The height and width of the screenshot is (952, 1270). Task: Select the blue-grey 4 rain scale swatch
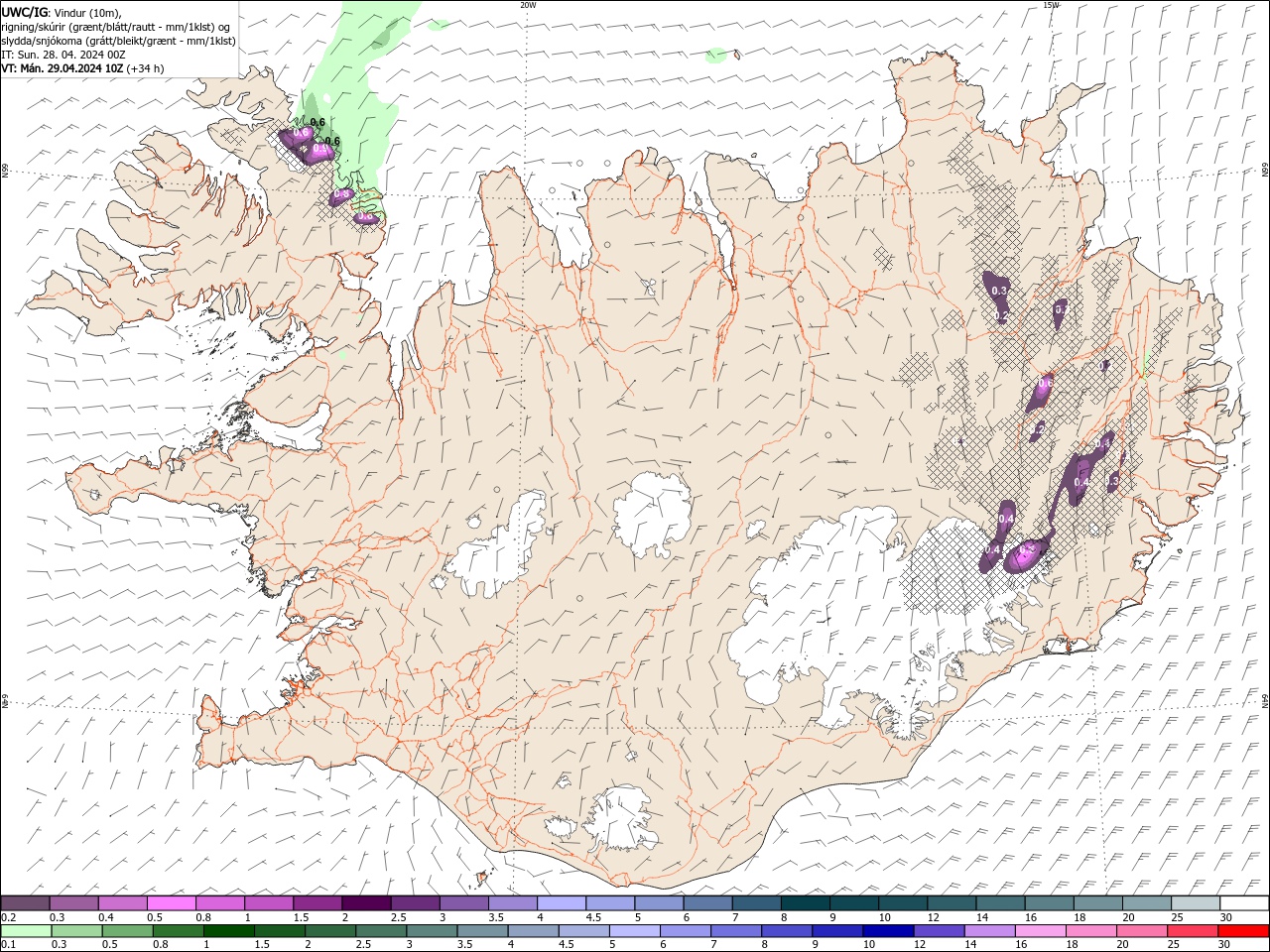(532, 931)
